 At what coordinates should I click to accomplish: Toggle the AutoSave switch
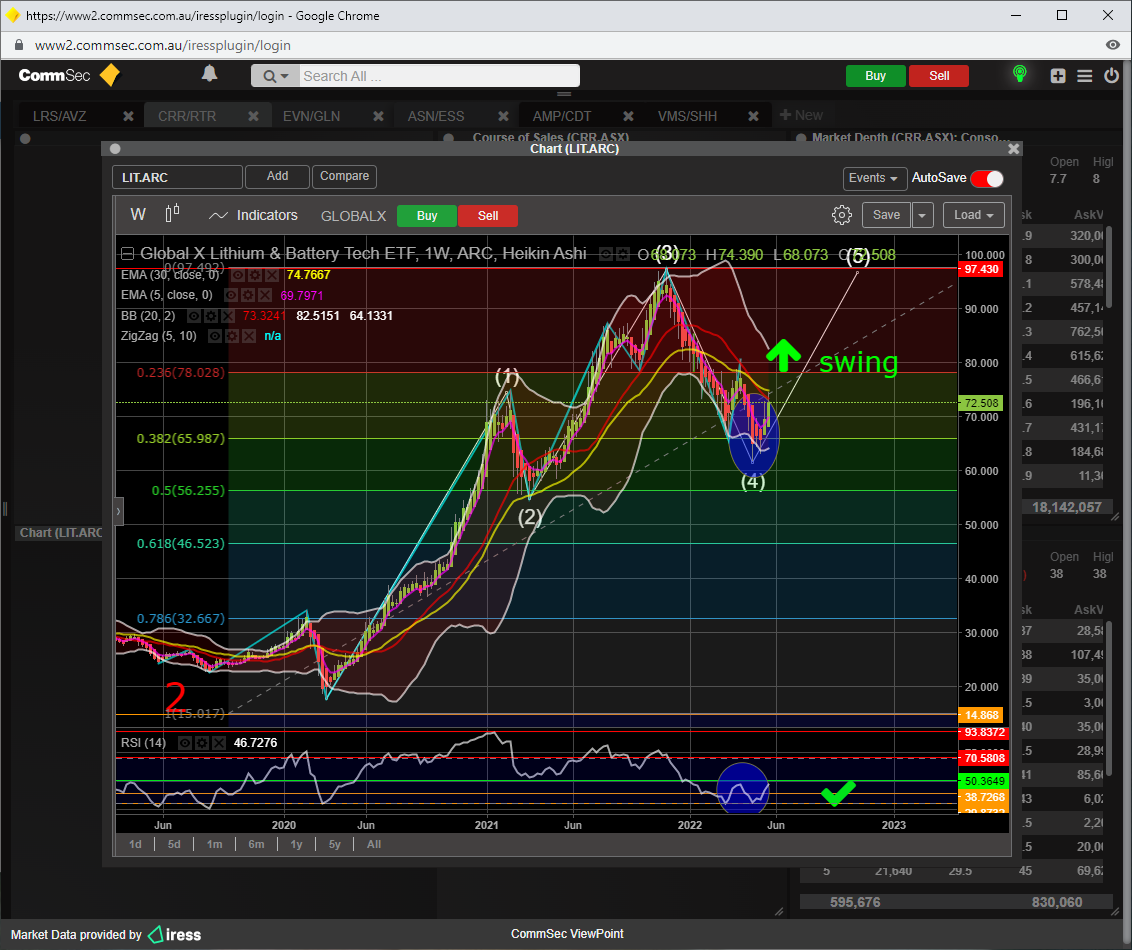(986, 178)
